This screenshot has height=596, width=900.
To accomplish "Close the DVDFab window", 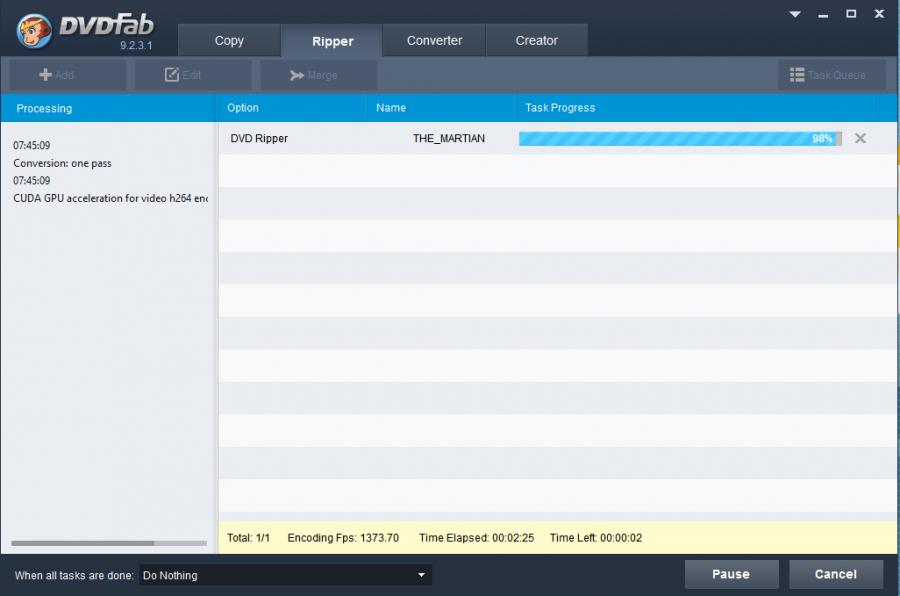I will click(x=879, y=14).
